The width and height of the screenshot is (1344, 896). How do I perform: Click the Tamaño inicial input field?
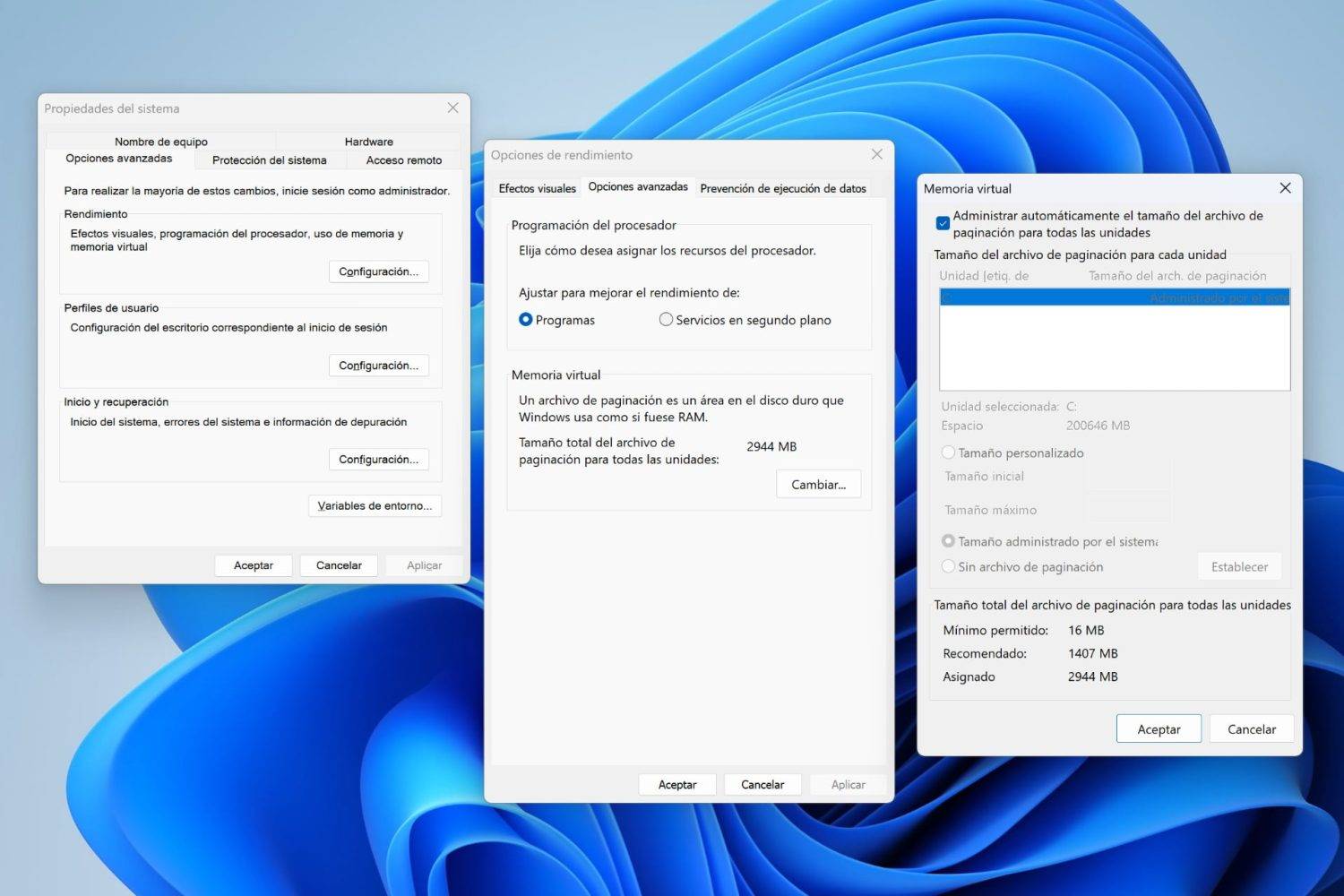coord(1127,477)
